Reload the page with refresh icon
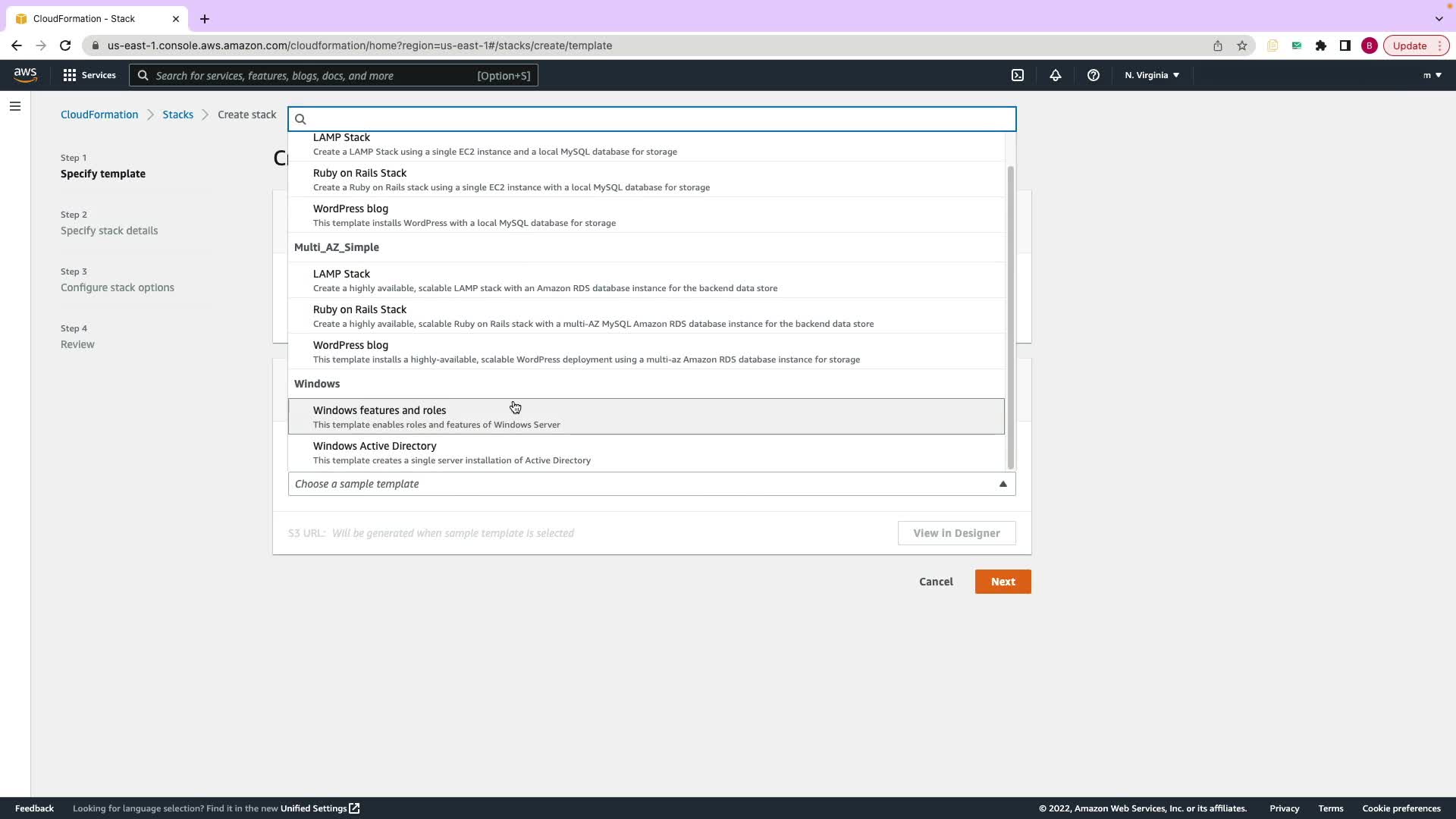 65,45
